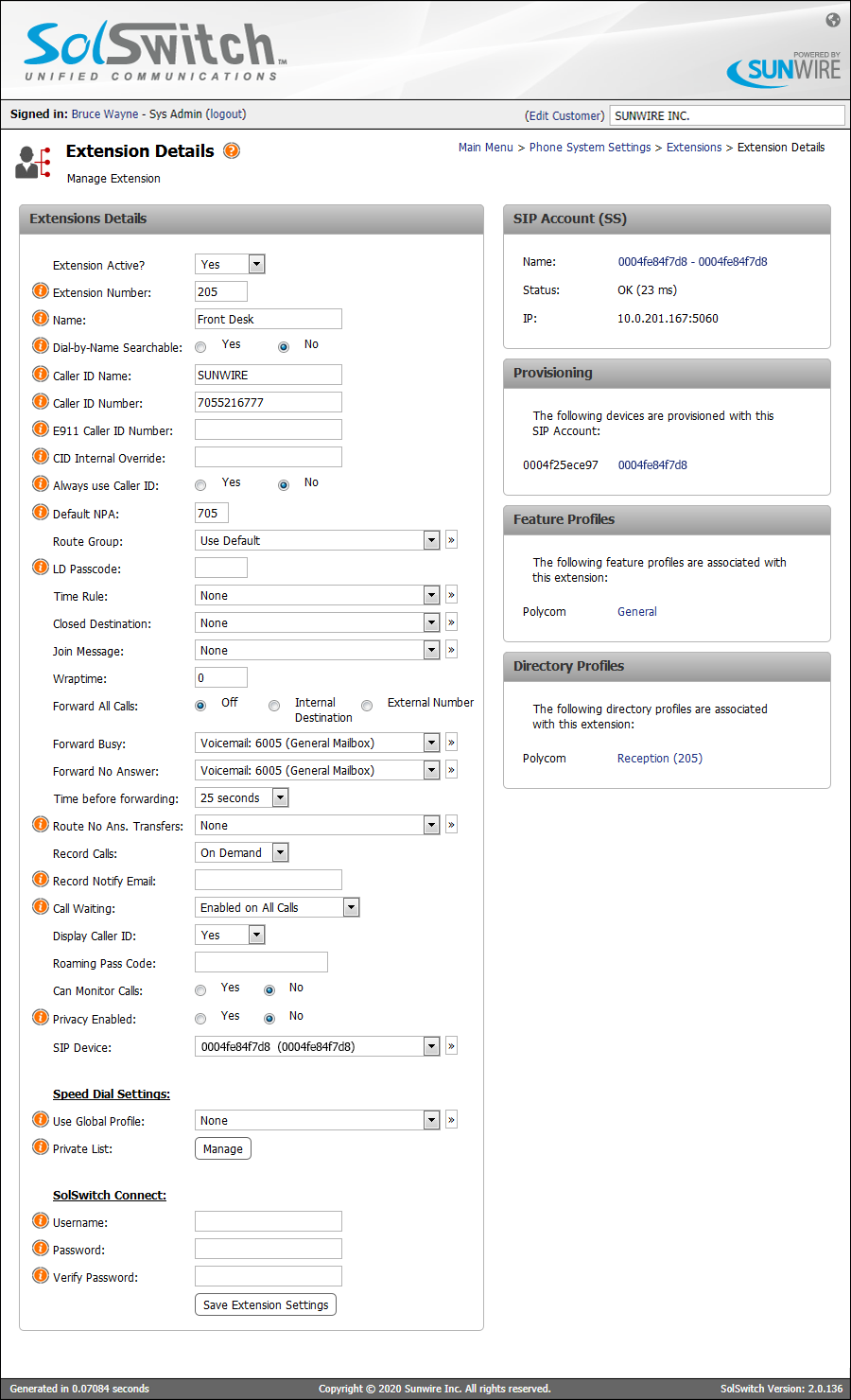Open the Display Caller ID dropdown
The image size is (851, 1400).
coord(230,935)
